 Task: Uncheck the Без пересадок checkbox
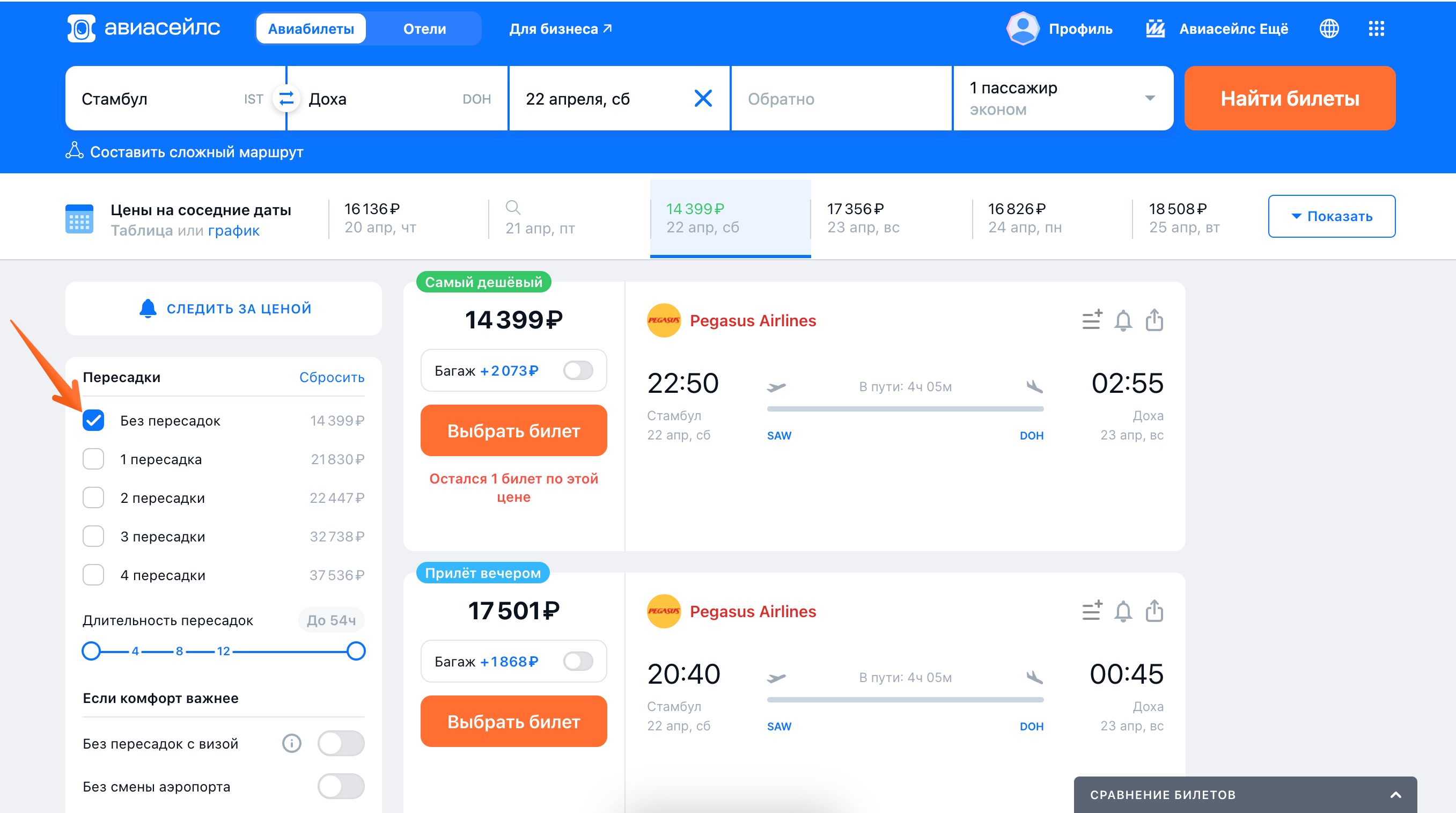coord(93,420)
